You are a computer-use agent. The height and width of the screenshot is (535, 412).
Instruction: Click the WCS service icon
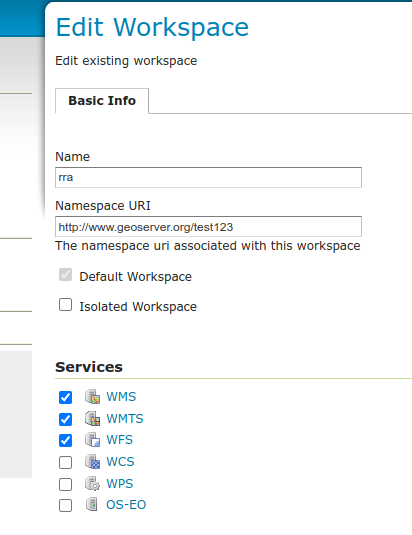click(92, 462)
